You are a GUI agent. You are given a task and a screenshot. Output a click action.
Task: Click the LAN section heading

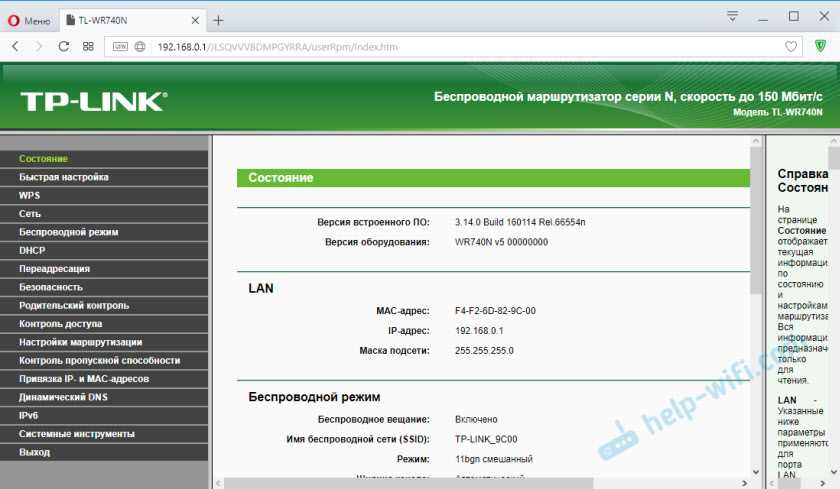tap(261, 288)
